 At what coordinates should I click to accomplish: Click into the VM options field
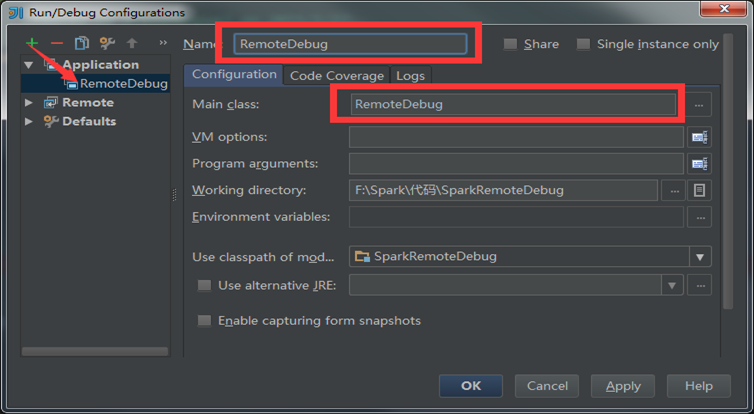click(516, 138)
